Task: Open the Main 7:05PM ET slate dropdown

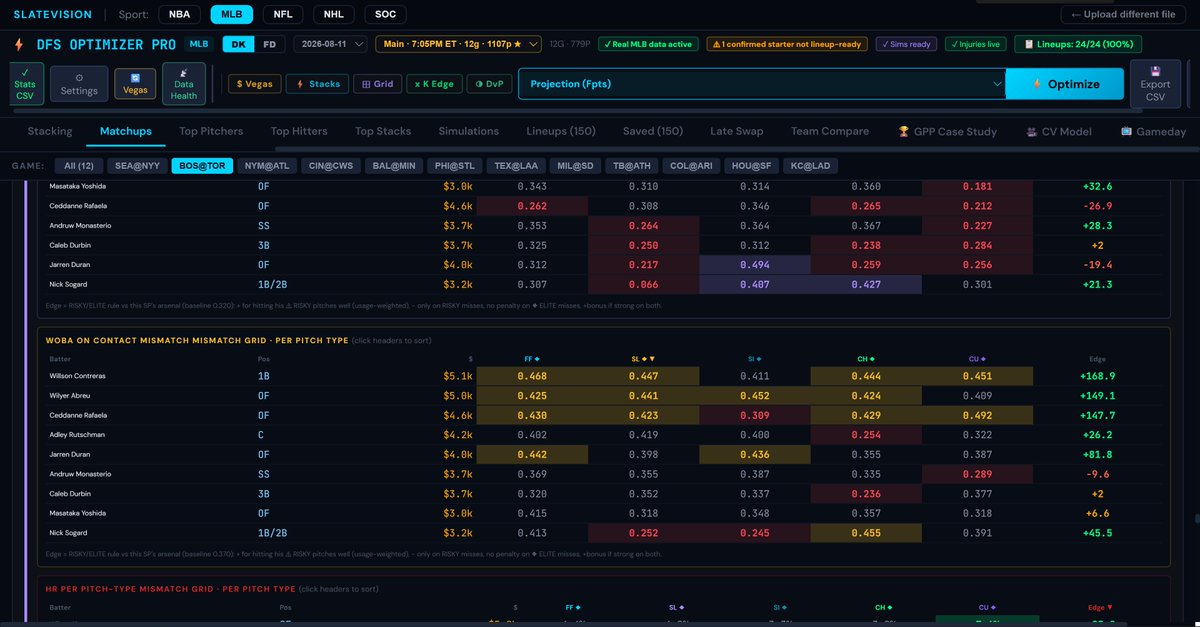Action: [x=459, y=44]
